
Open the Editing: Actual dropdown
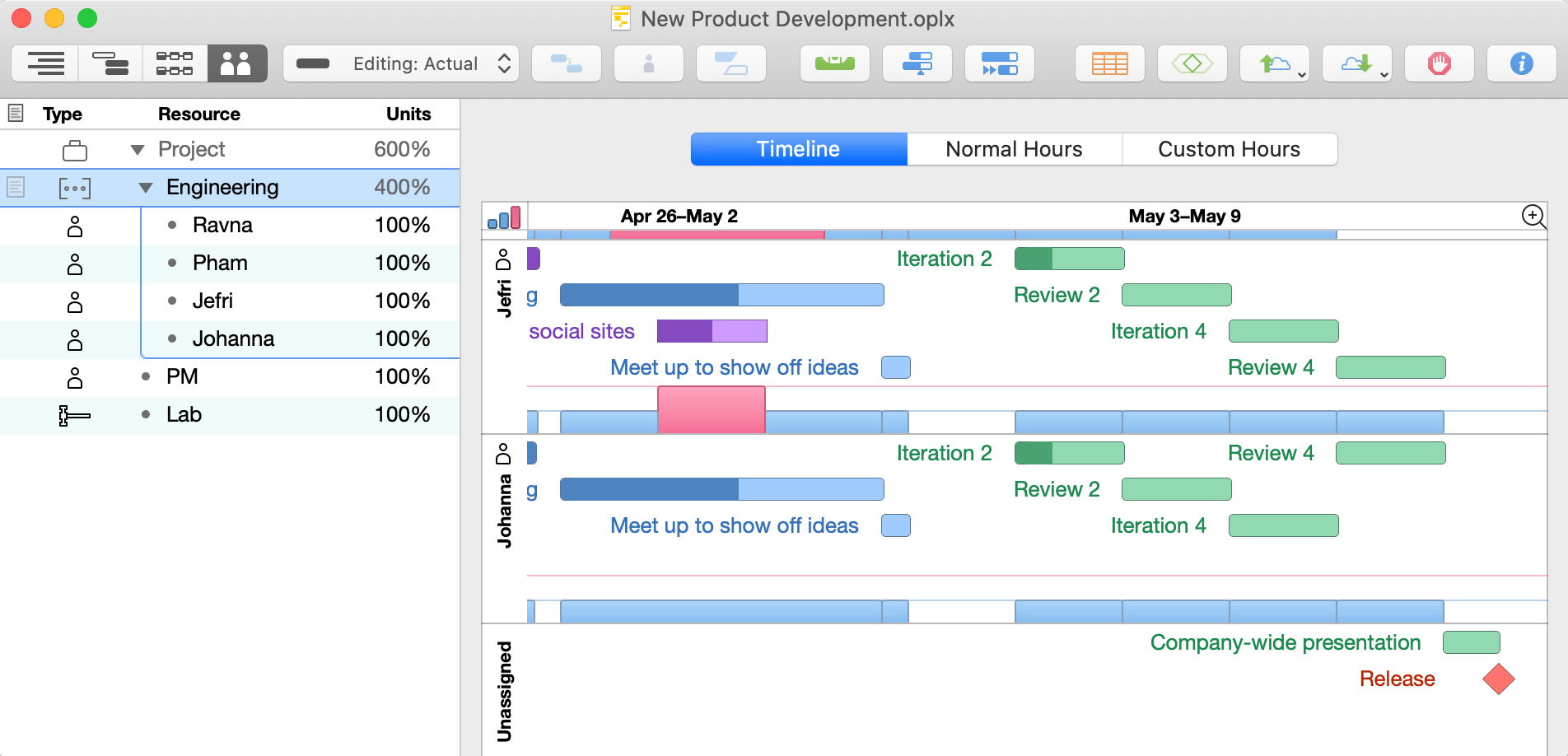coord(401,63)
